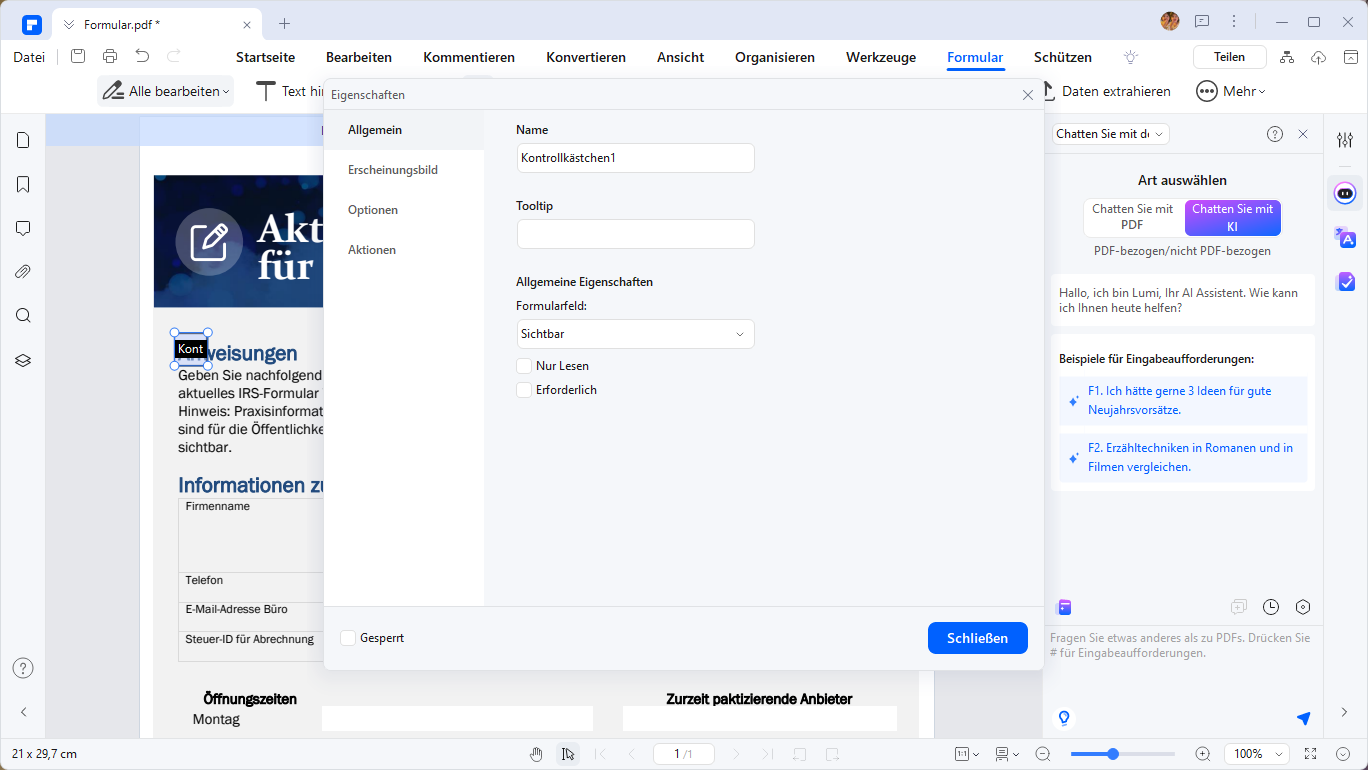Click Daten extrahieren in the toolbar

tap(1106, 91)
